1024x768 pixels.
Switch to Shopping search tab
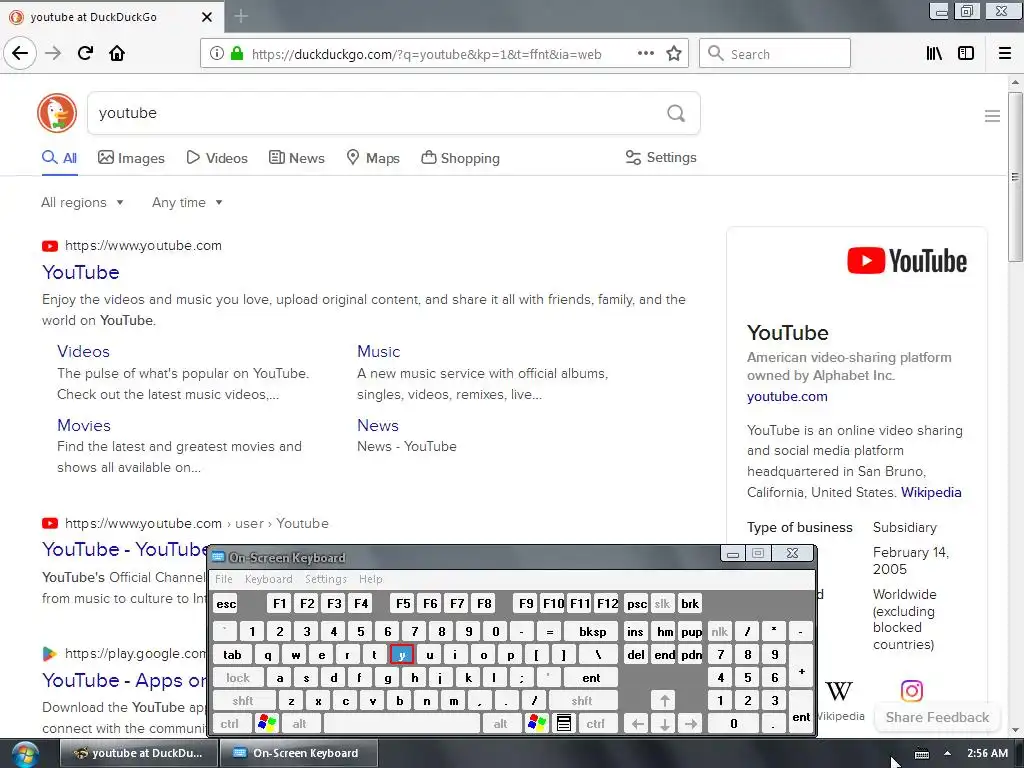click(460, 158)
